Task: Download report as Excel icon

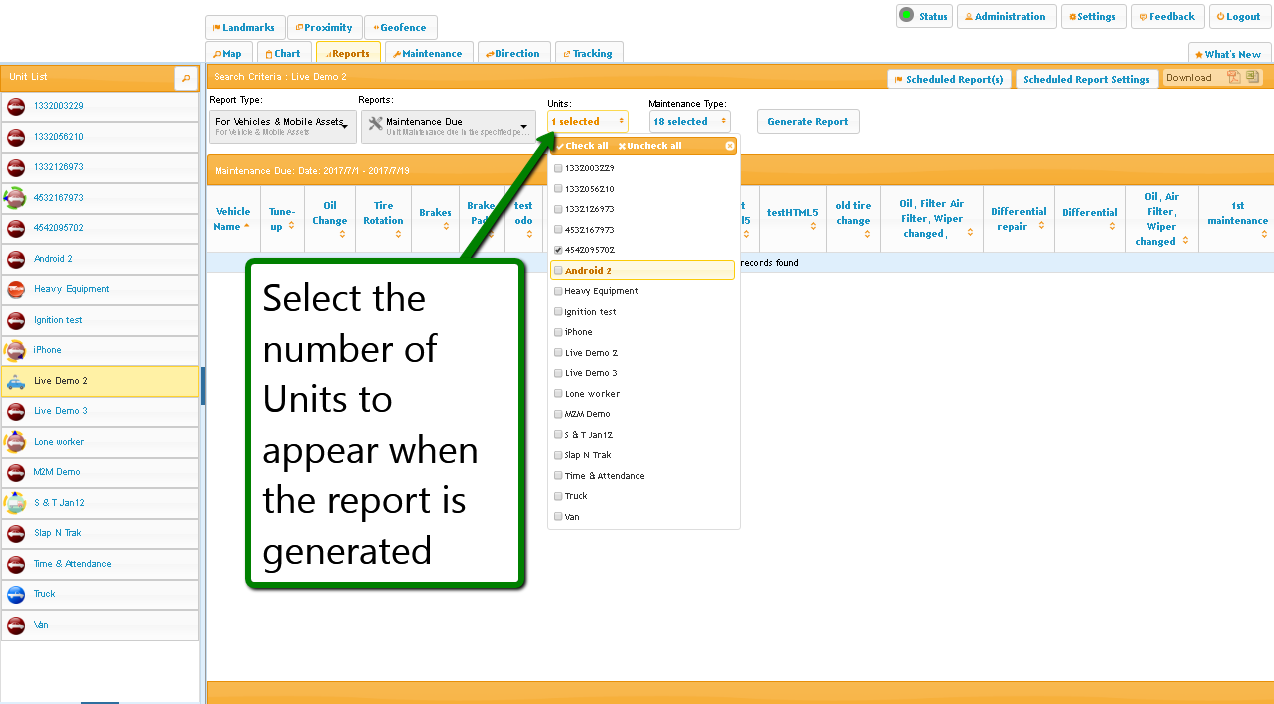Action: pos(1252,78)
